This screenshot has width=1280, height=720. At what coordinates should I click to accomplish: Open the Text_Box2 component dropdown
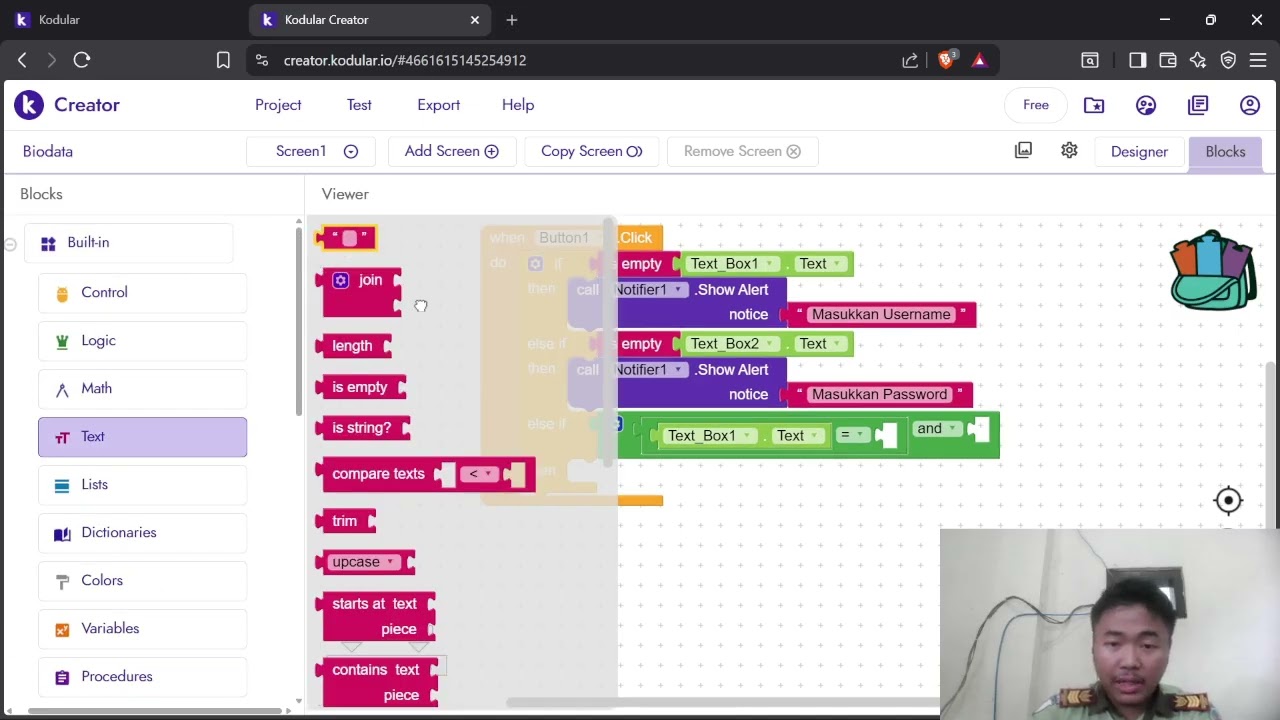pyautogui.click(x=733, y=344)
